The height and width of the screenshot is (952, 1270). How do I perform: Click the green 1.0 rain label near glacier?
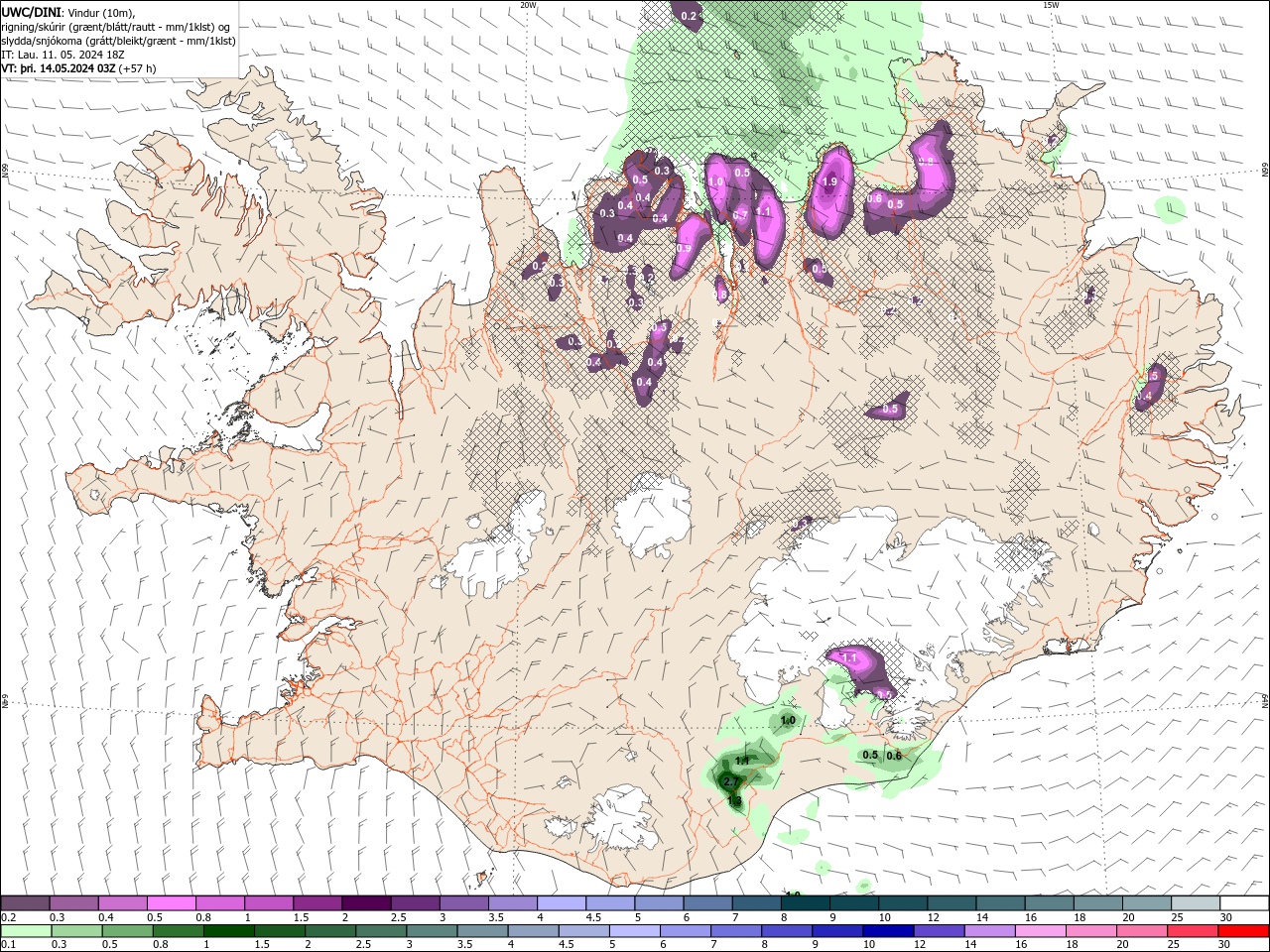pos(788,720)
